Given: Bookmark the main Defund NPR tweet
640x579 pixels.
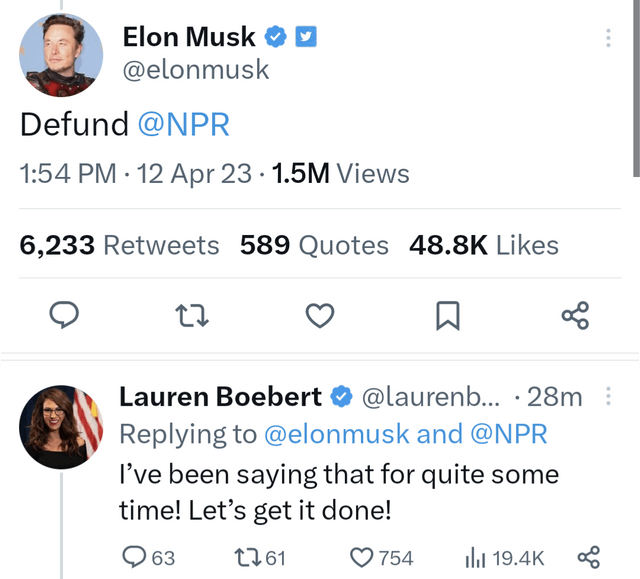Looking at the screenshot, I should 448,317.
